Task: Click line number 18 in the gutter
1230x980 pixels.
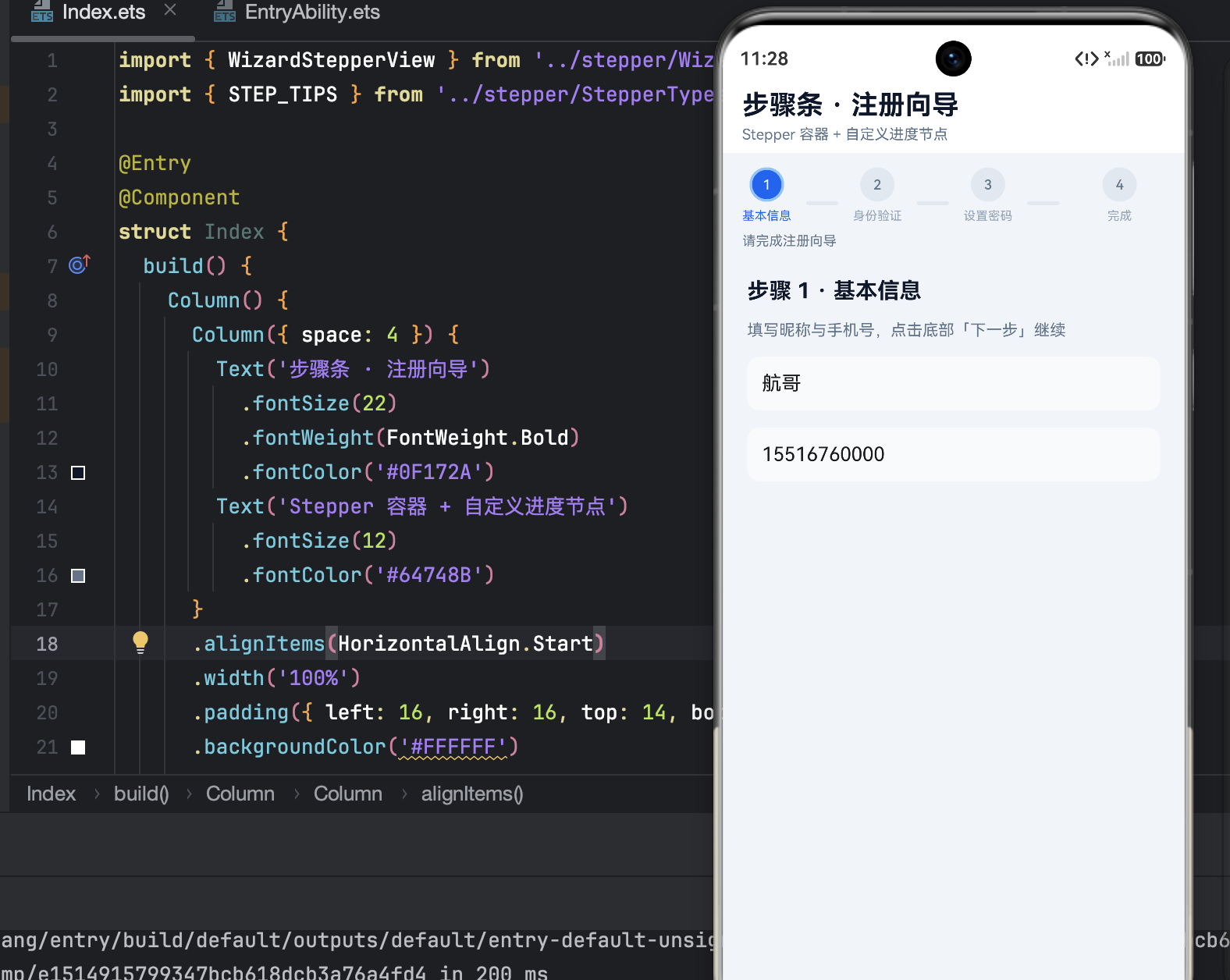Action: click(47, 644)
